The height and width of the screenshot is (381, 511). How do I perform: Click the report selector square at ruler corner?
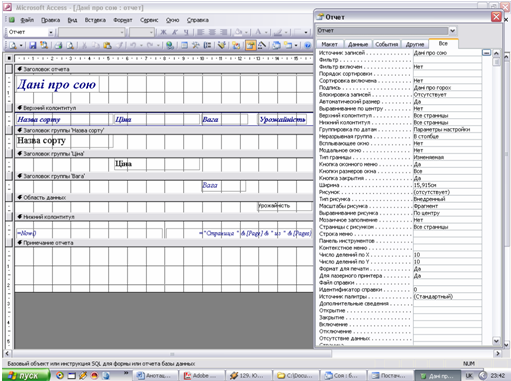coord(9,58)
